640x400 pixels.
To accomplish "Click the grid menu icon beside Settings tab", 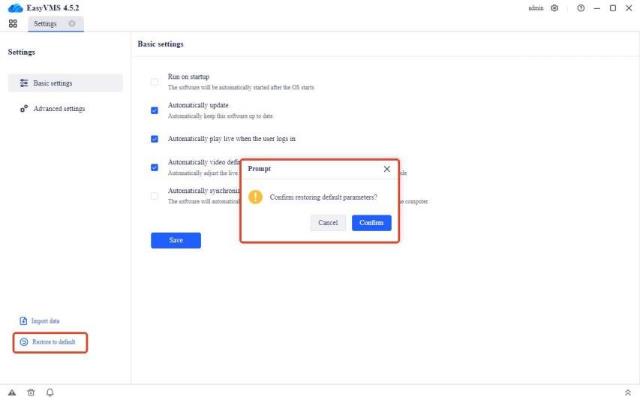I will (14, 23).
